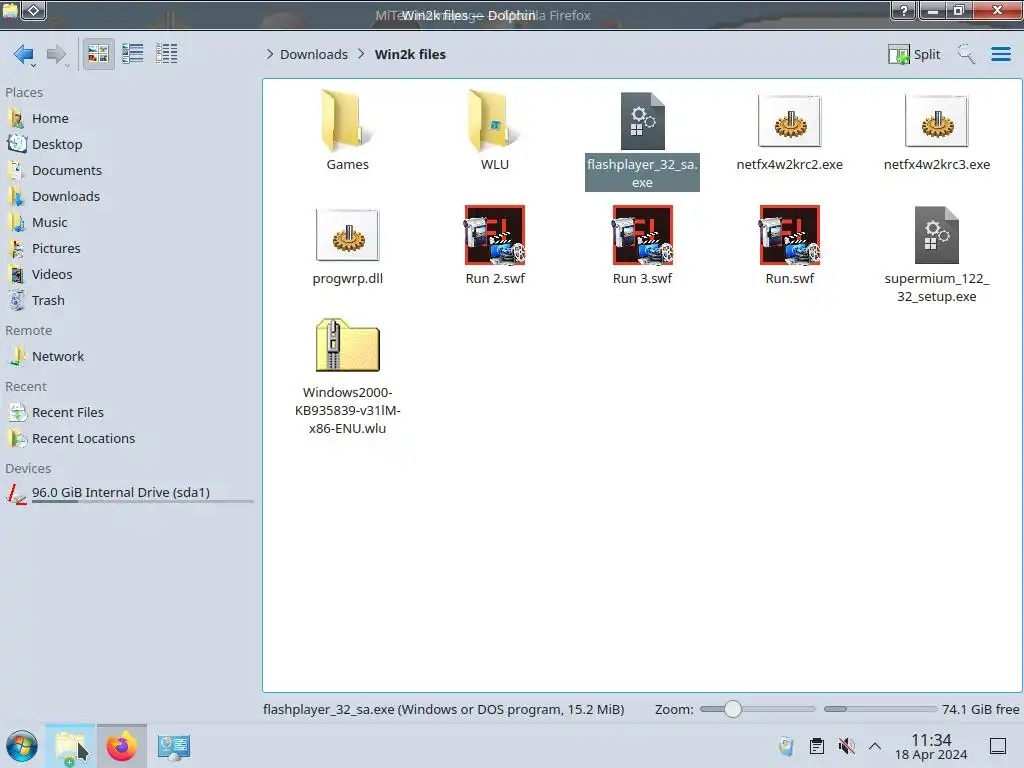This screenshot has width=1024, height=768.
Task: Click the window help question button
Action: (903, 10)
